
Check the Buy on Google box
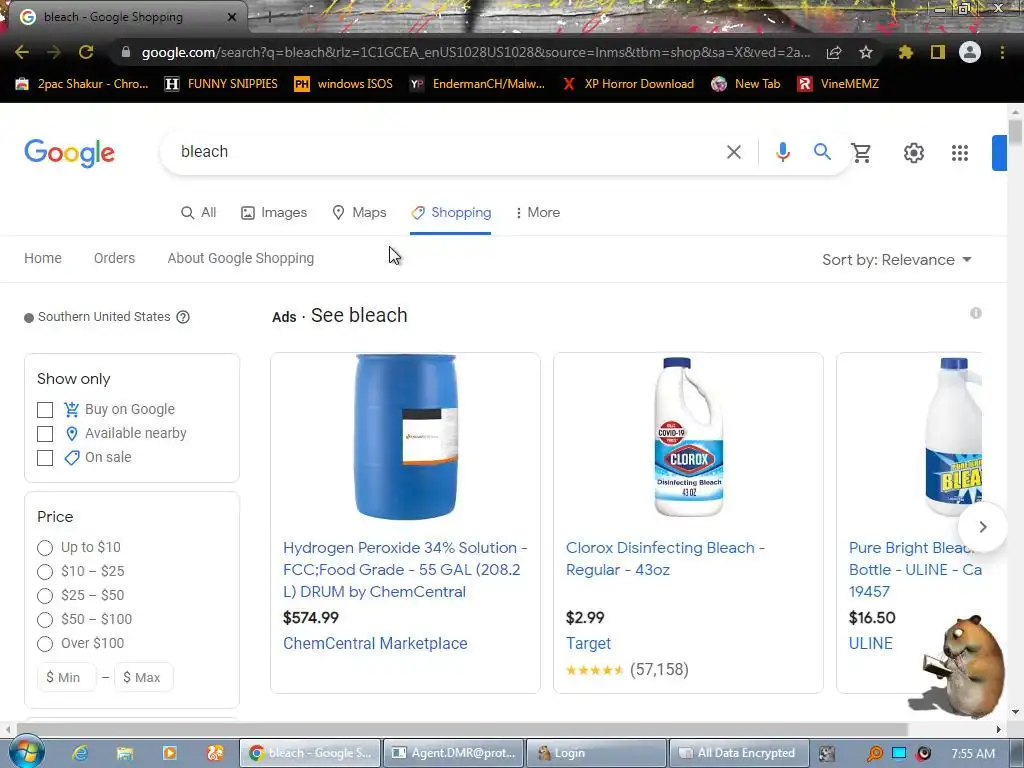(45, 410)
